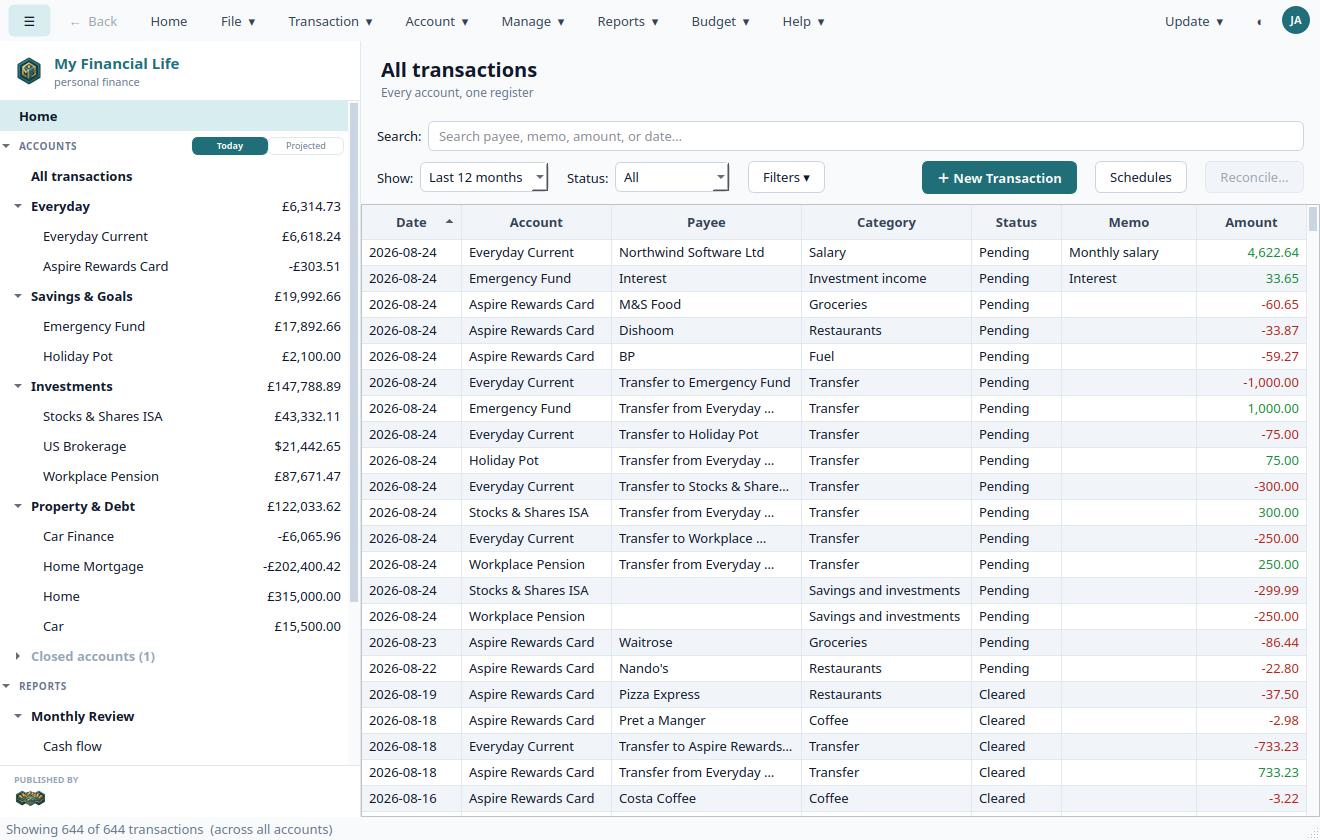Image resolution: width=1320 pixels, height=840 pixels.
Task: Open the Filters dropdown button
Action: (x=786, y=177)
